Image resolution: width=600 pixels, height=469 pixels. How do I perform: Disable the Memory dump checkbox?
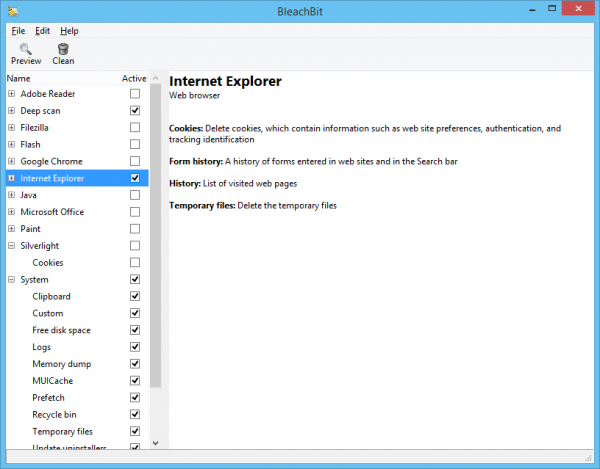coord(135,364)
